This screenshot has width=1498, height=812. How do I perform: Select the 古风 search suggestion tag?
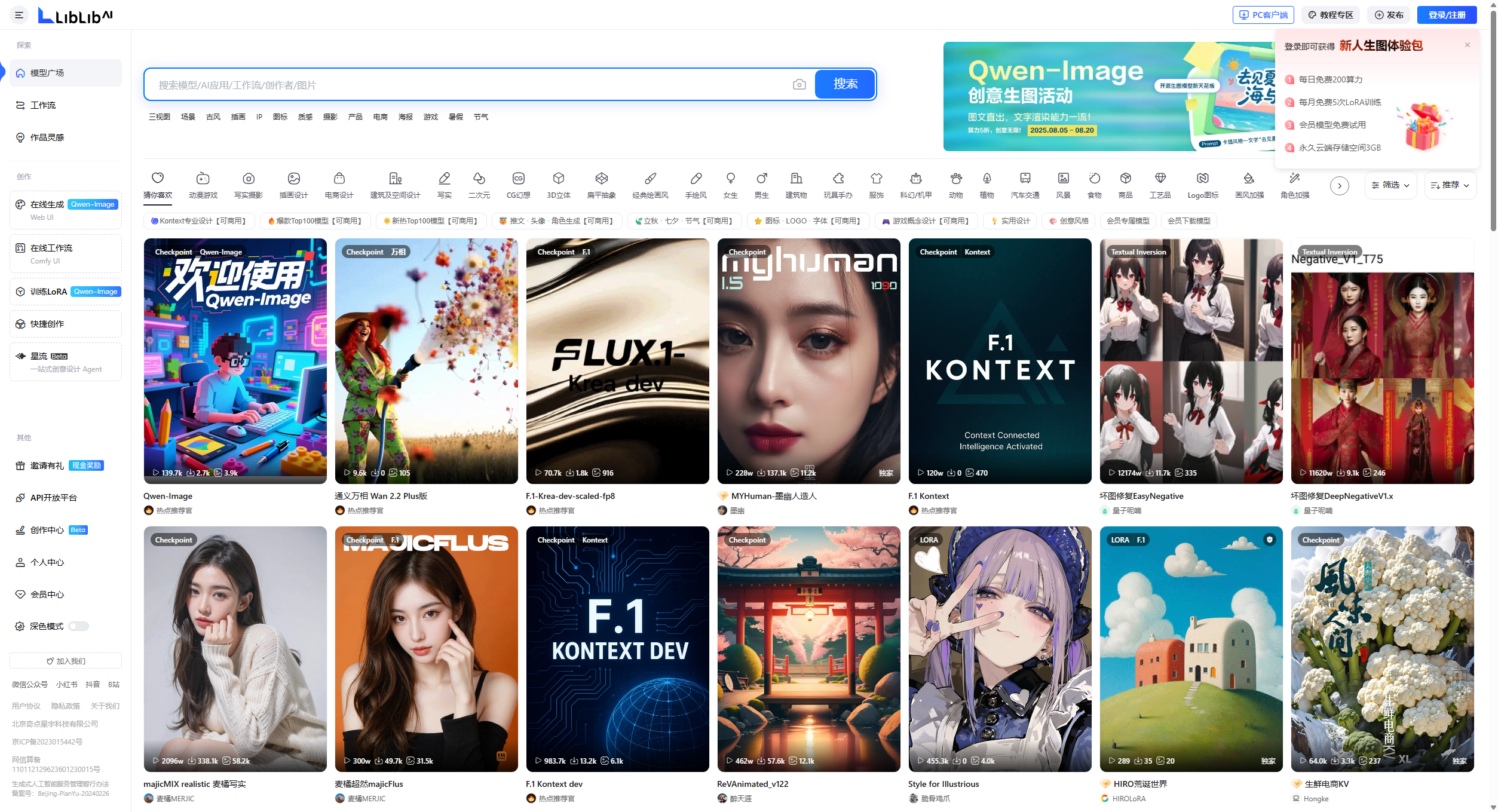pos(213,117)
